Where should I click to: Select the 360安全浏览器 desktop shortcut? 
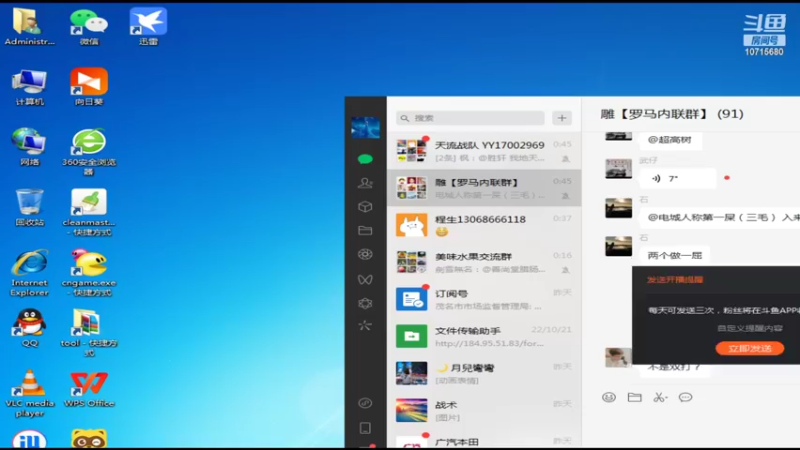pyautogui.click(x=89, y=152)
